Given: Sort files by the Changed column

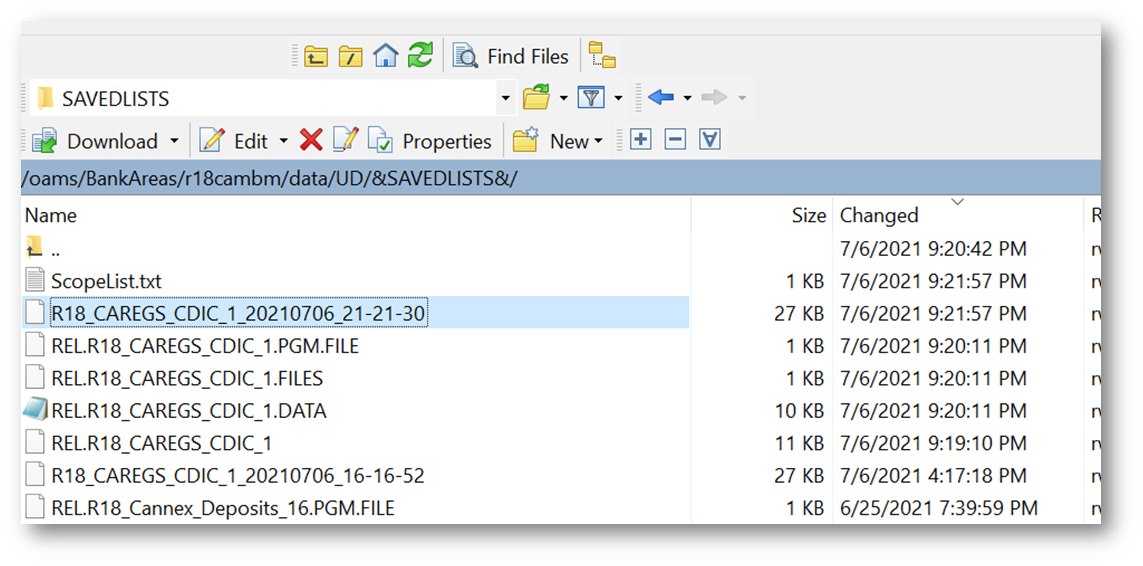Looking at the screenshot, I should [x=879, y=215].
